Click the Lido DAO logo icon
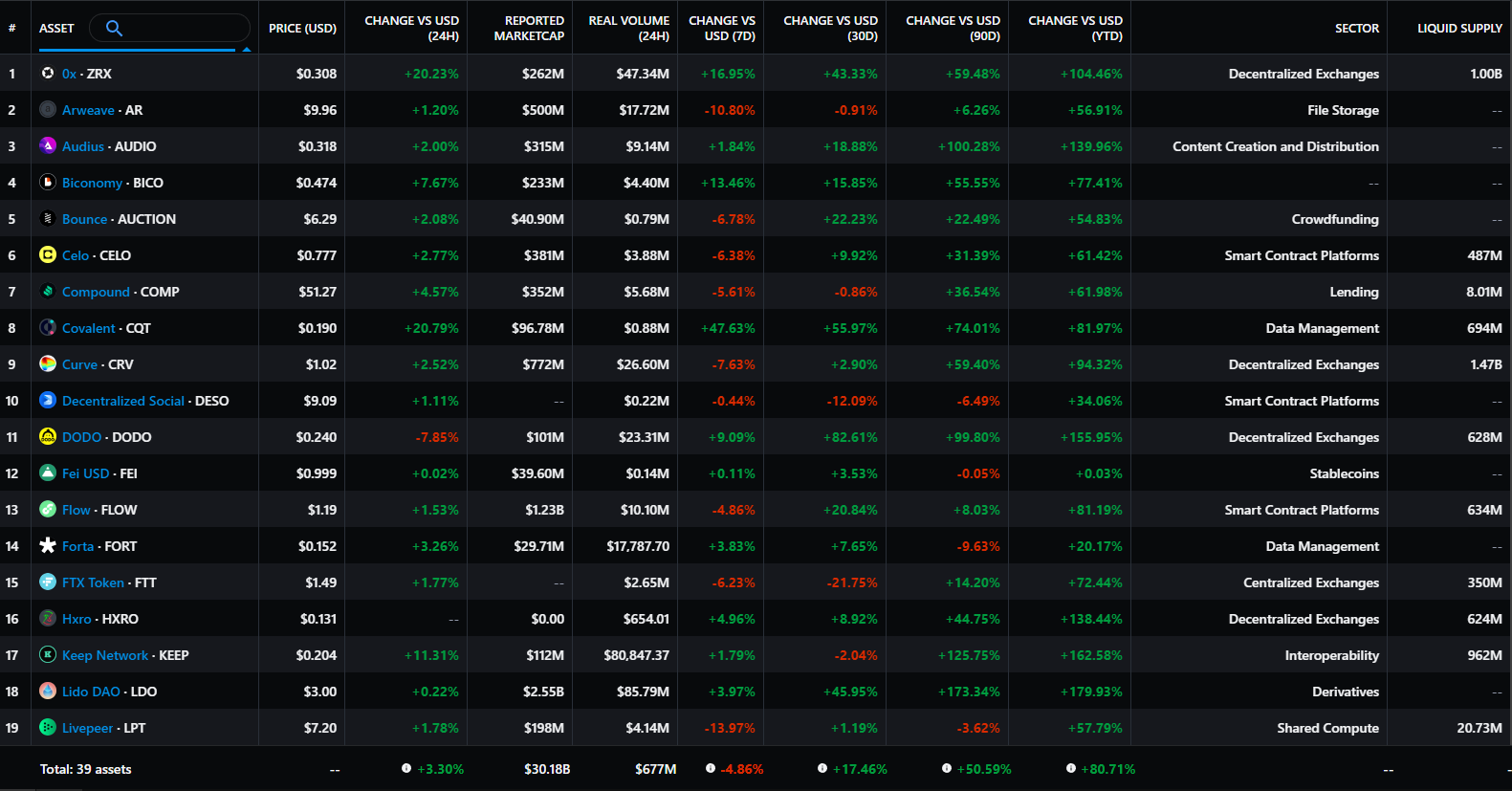This screenshot has width=1512, height=791. coord(48,691)
